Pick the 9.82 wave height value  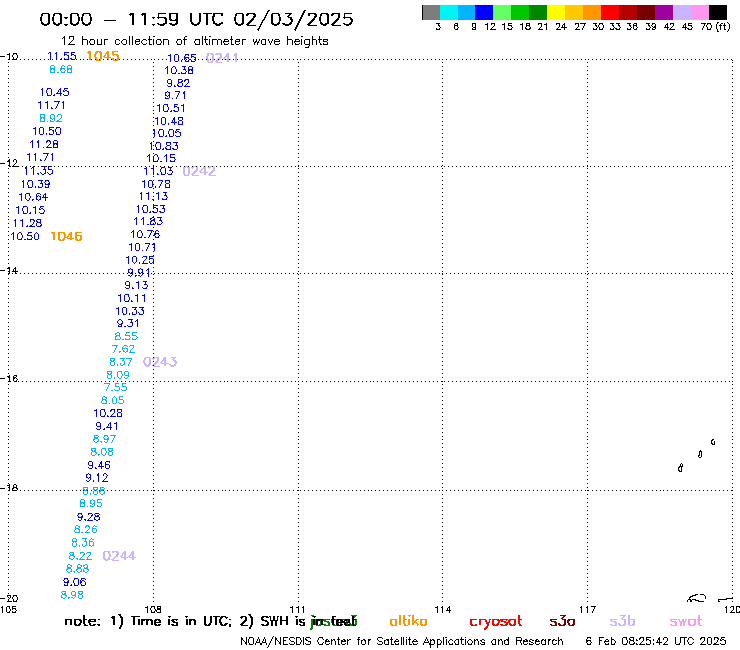coord(178,83)
